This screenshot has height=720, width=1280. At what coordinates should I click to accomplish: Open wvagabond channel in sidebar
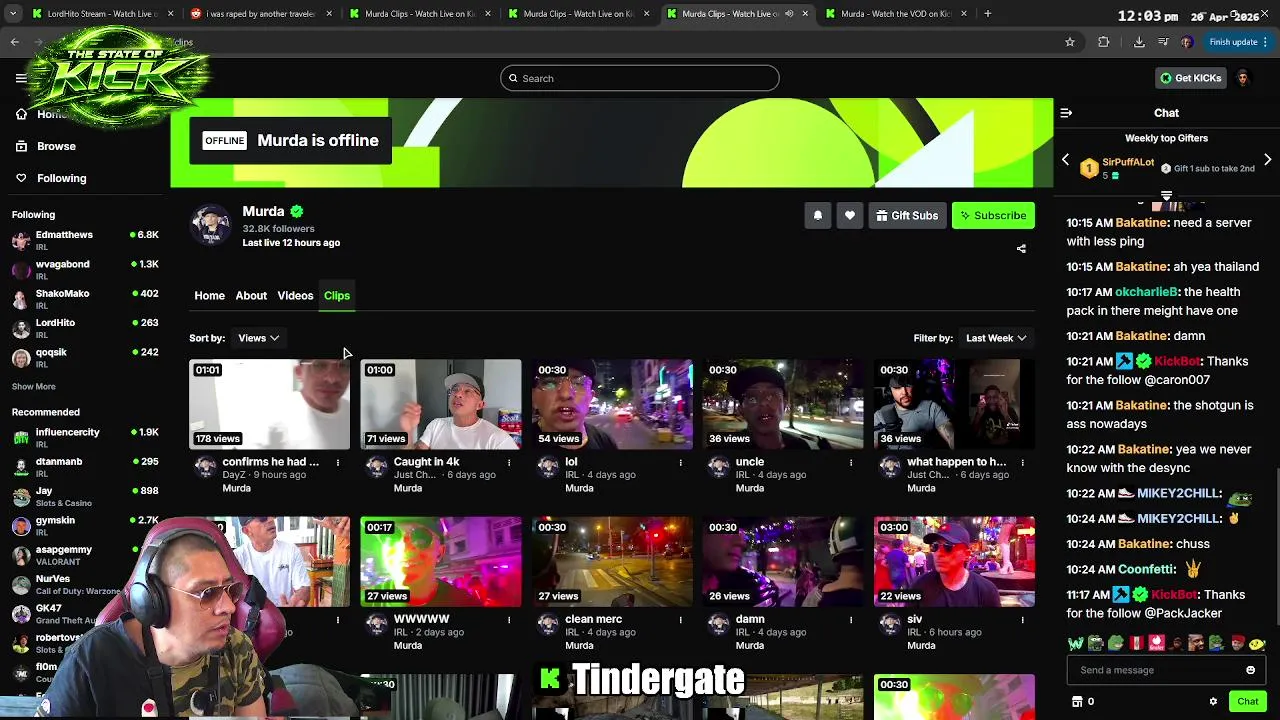[x=85, y=269]
